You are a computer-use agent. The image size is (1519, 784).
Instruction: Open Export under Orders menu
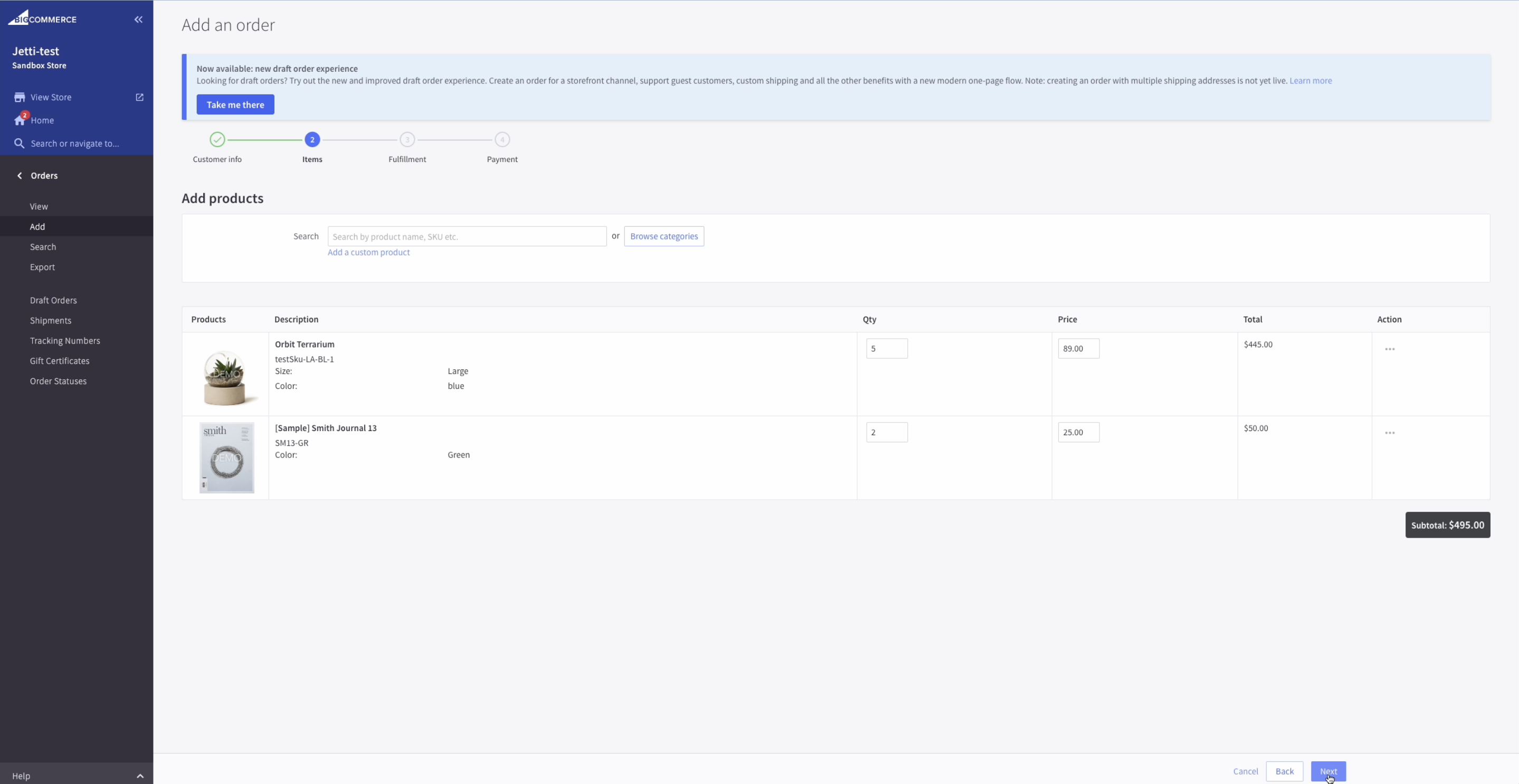tap(42, 267)
